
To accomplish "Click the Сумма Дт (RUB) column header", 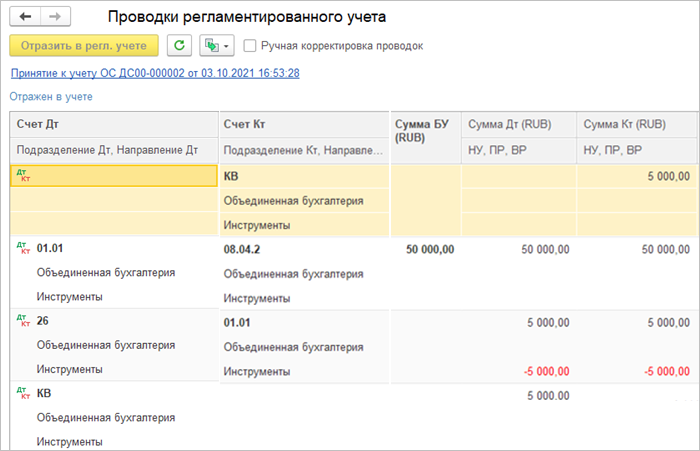I will click(510, 124).
